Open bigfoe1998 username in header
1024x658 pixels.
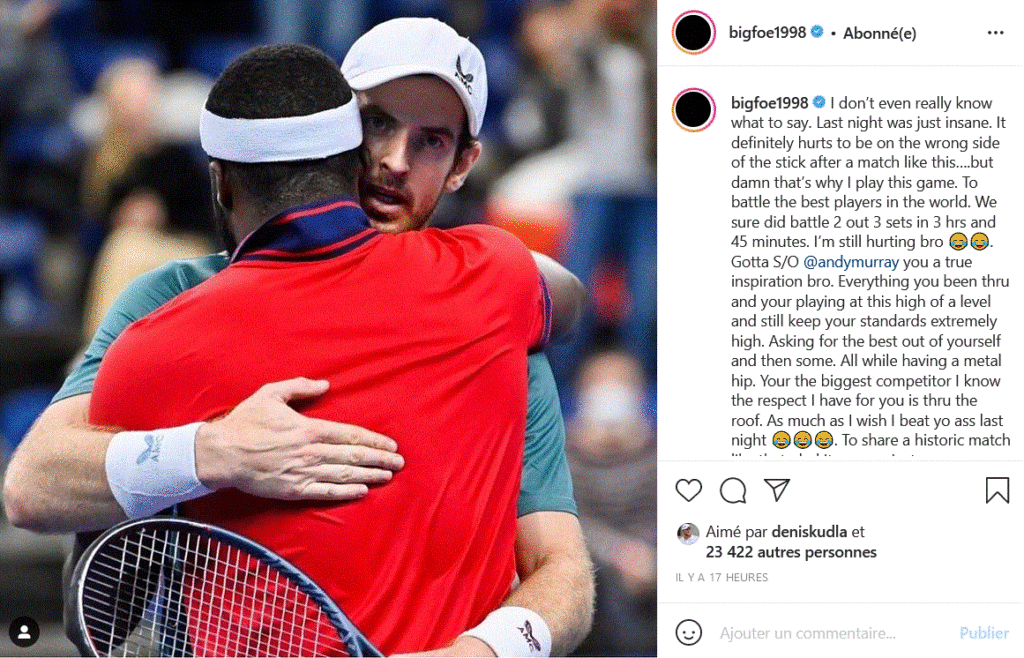pyautogui.click(x=767, y=32)
